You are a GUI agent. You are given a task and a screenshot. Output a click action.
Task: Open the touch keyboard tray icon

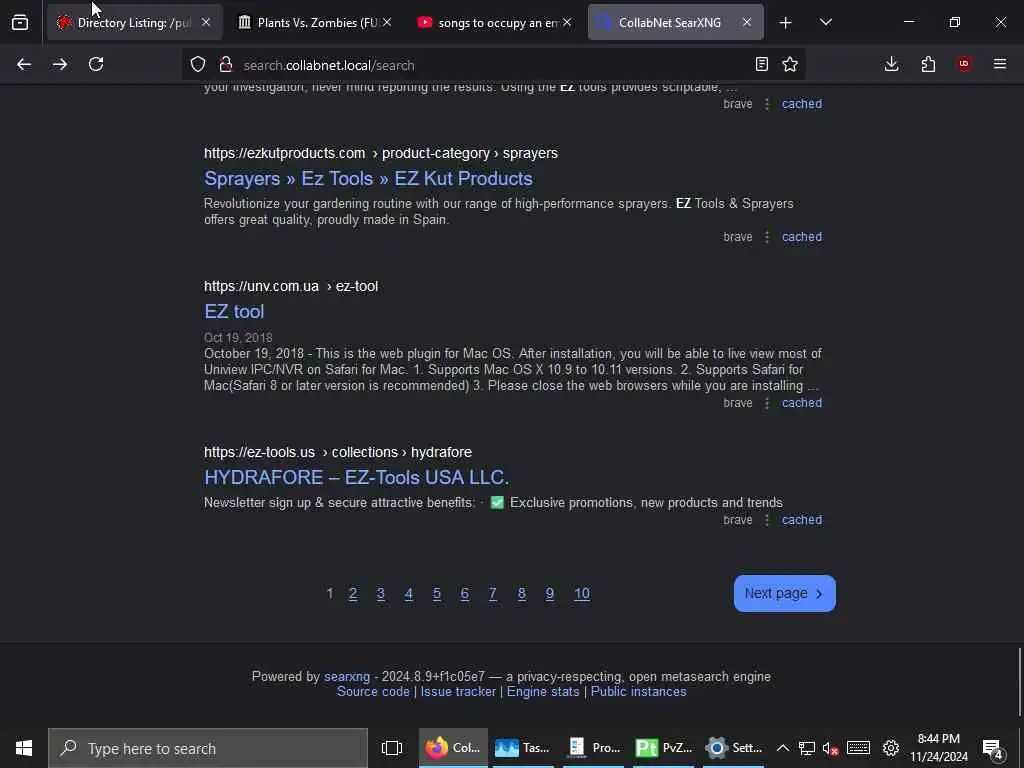point(858,748)
